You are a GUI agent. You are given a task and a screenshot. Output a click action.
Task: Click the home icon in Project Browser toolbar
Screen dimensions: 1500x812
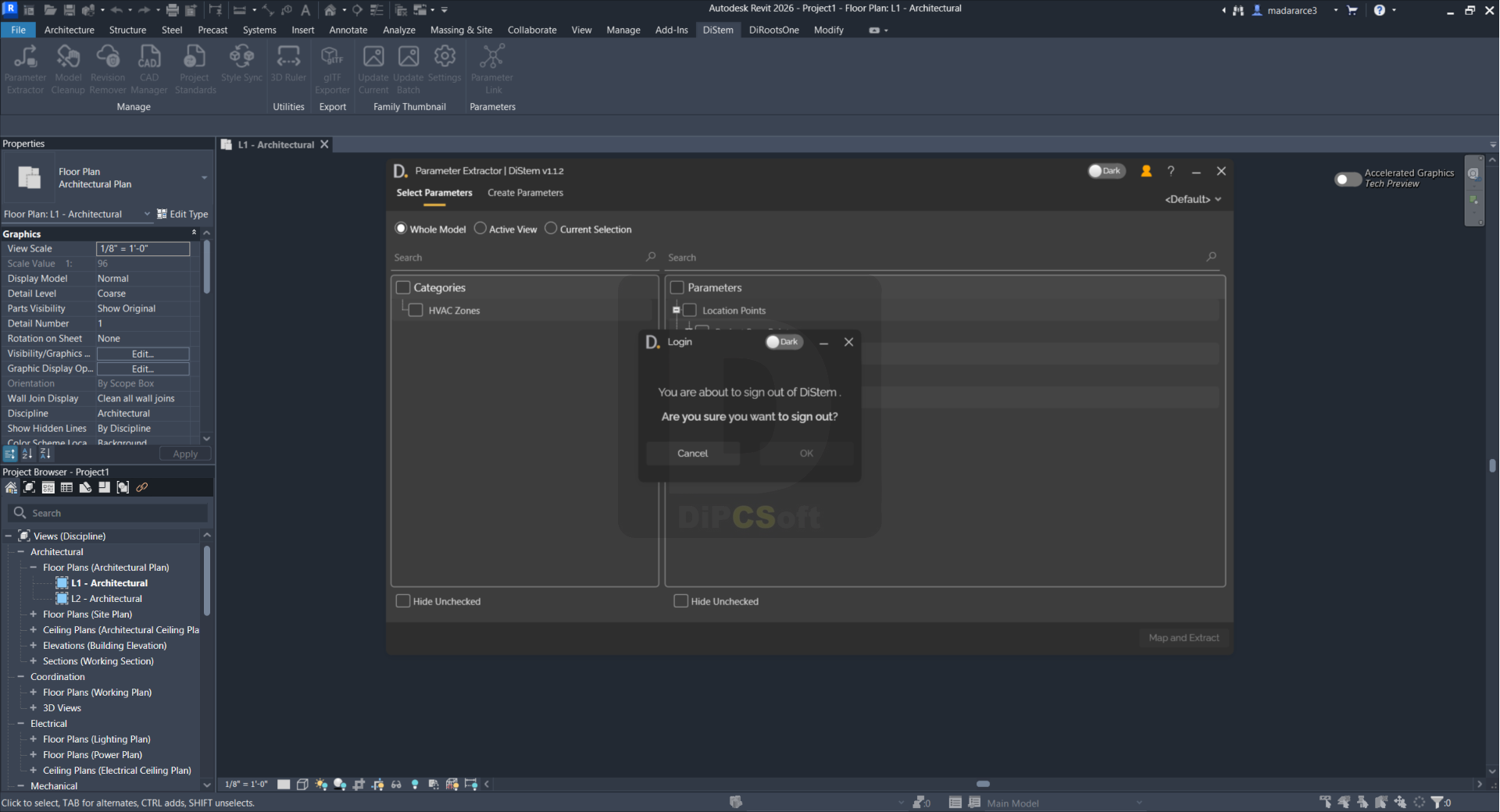click(x=11, y=487)
